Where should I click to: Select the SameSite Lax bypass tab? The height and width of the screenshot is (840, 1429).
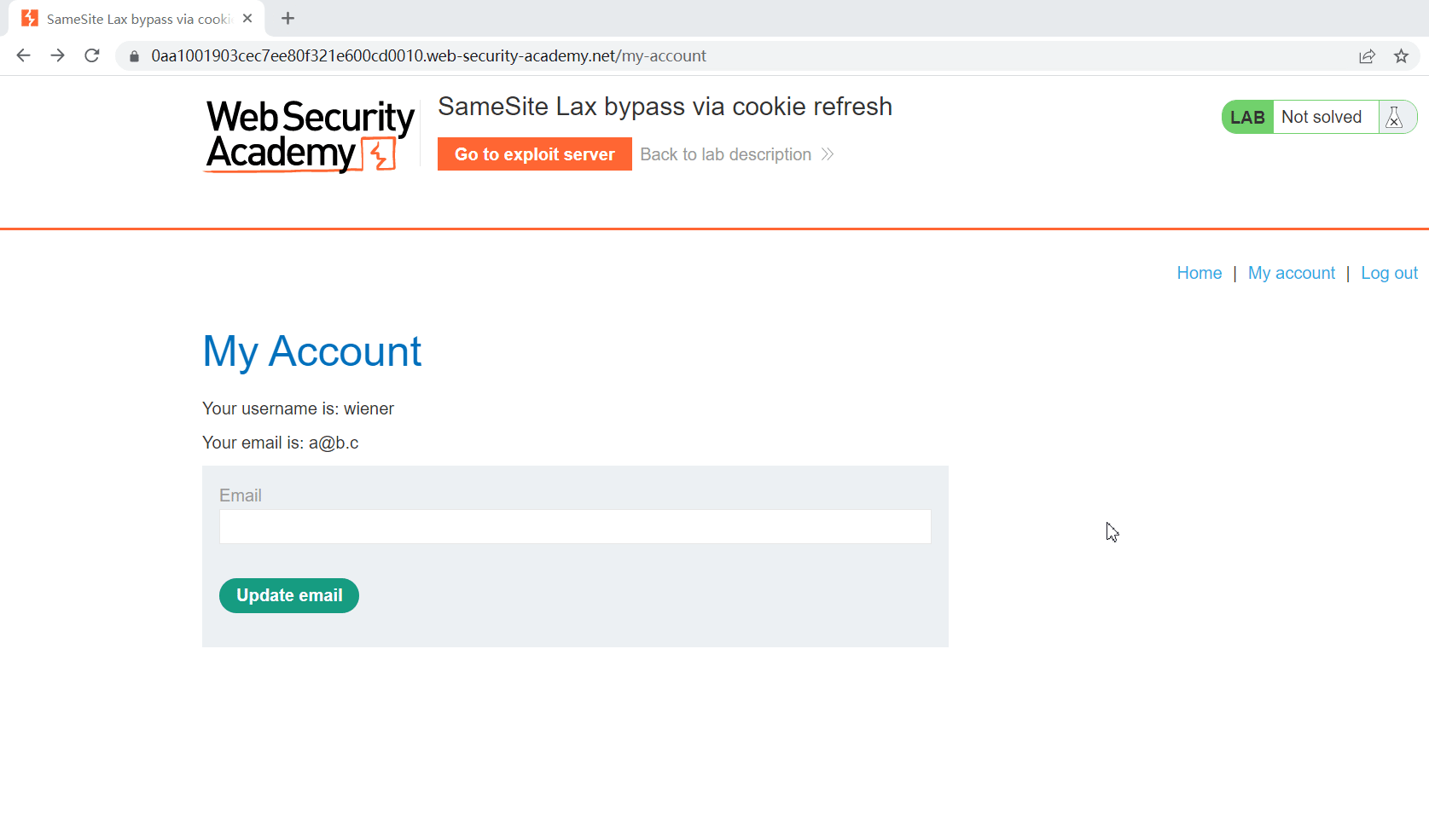(x=137, y=19)
